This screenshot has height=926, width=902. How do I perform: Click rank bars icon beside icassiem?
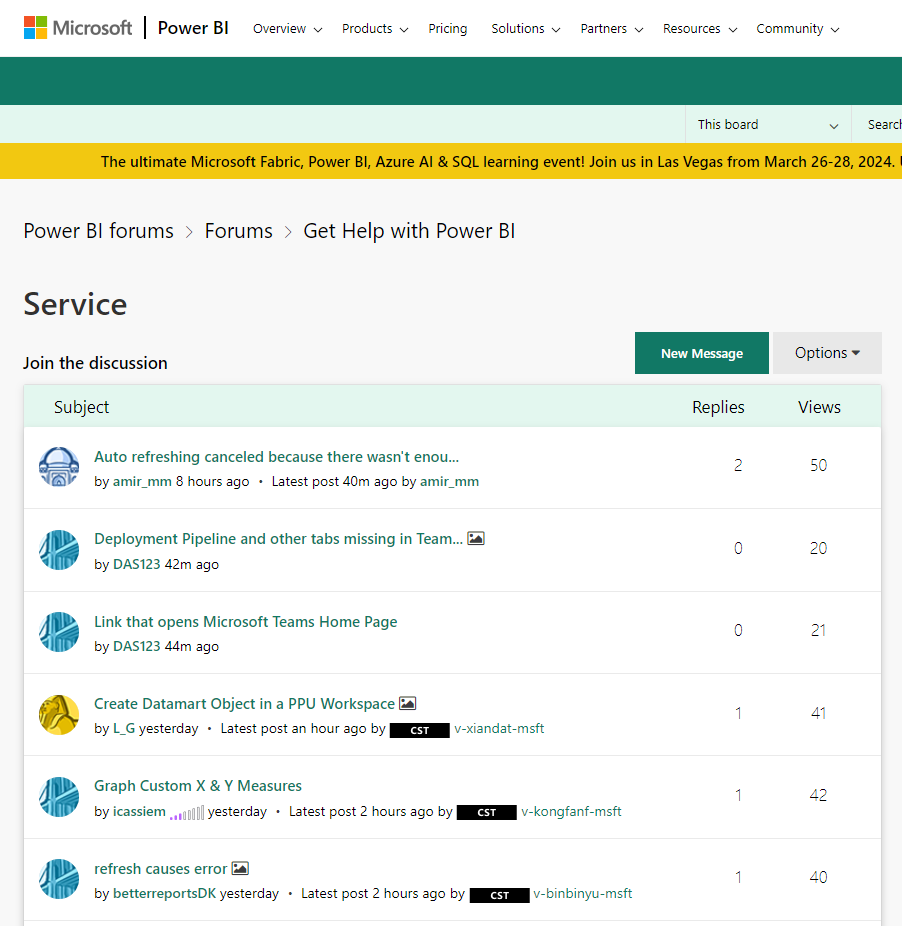[x=187, y=813]
